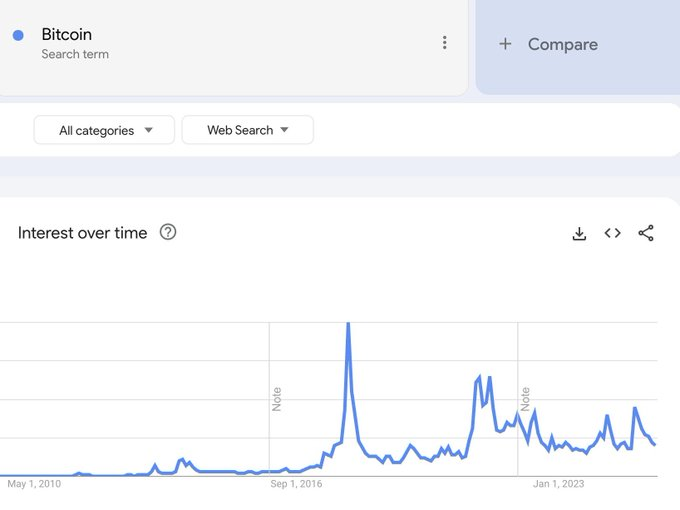
Task: Open the Interest over time help icon
Action: pyautogui.click(x=168, y=232)
